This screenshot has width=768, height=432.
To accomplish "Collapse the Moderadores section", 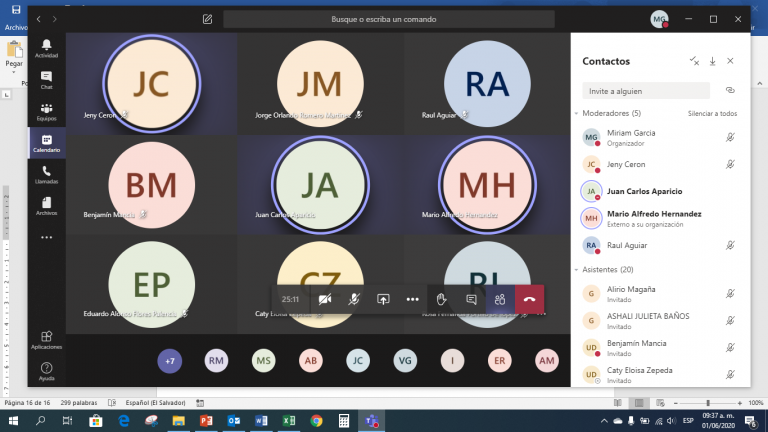I will [x=577, y=114].
